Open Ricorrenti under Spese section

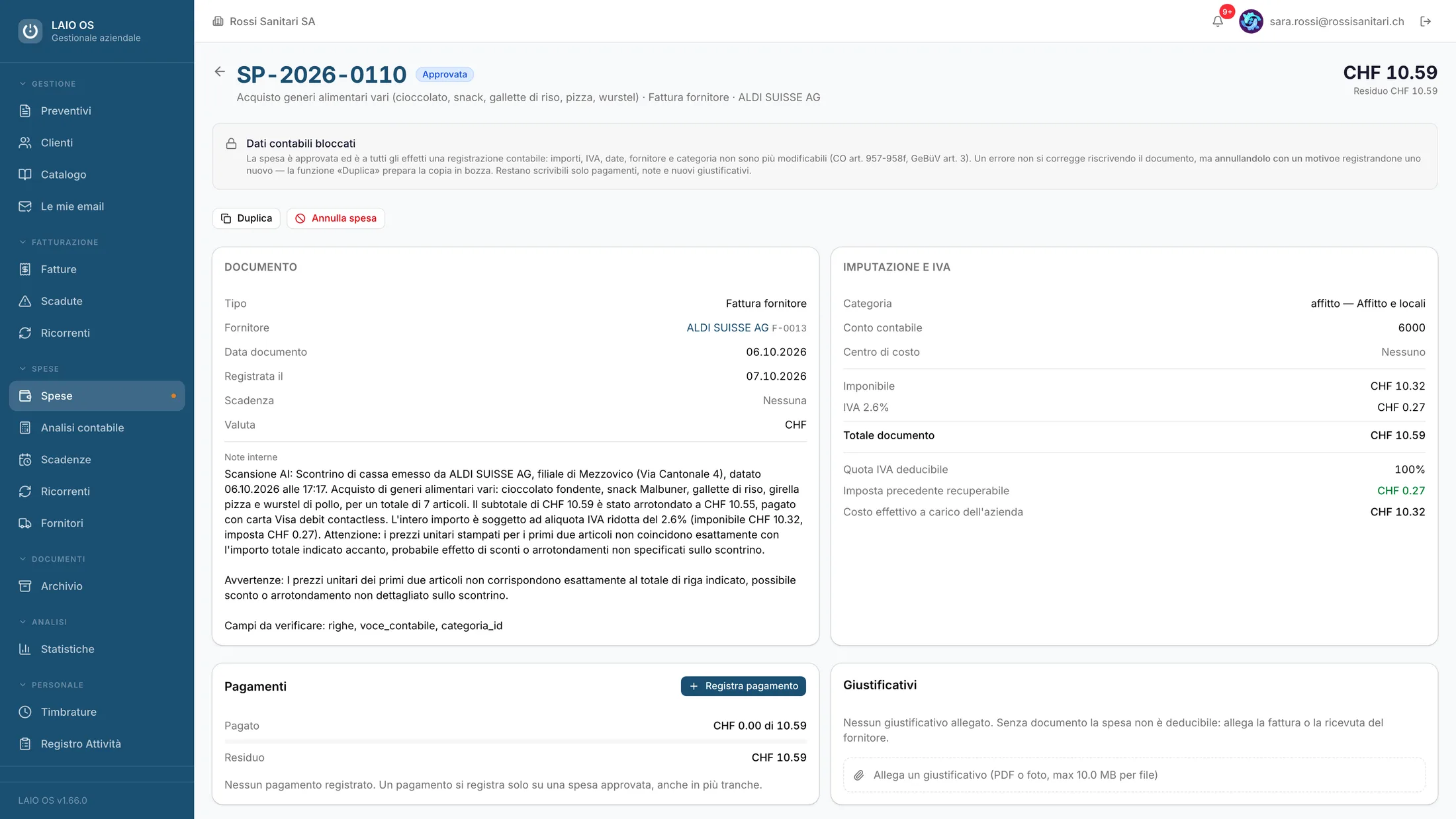pos(97,491)
